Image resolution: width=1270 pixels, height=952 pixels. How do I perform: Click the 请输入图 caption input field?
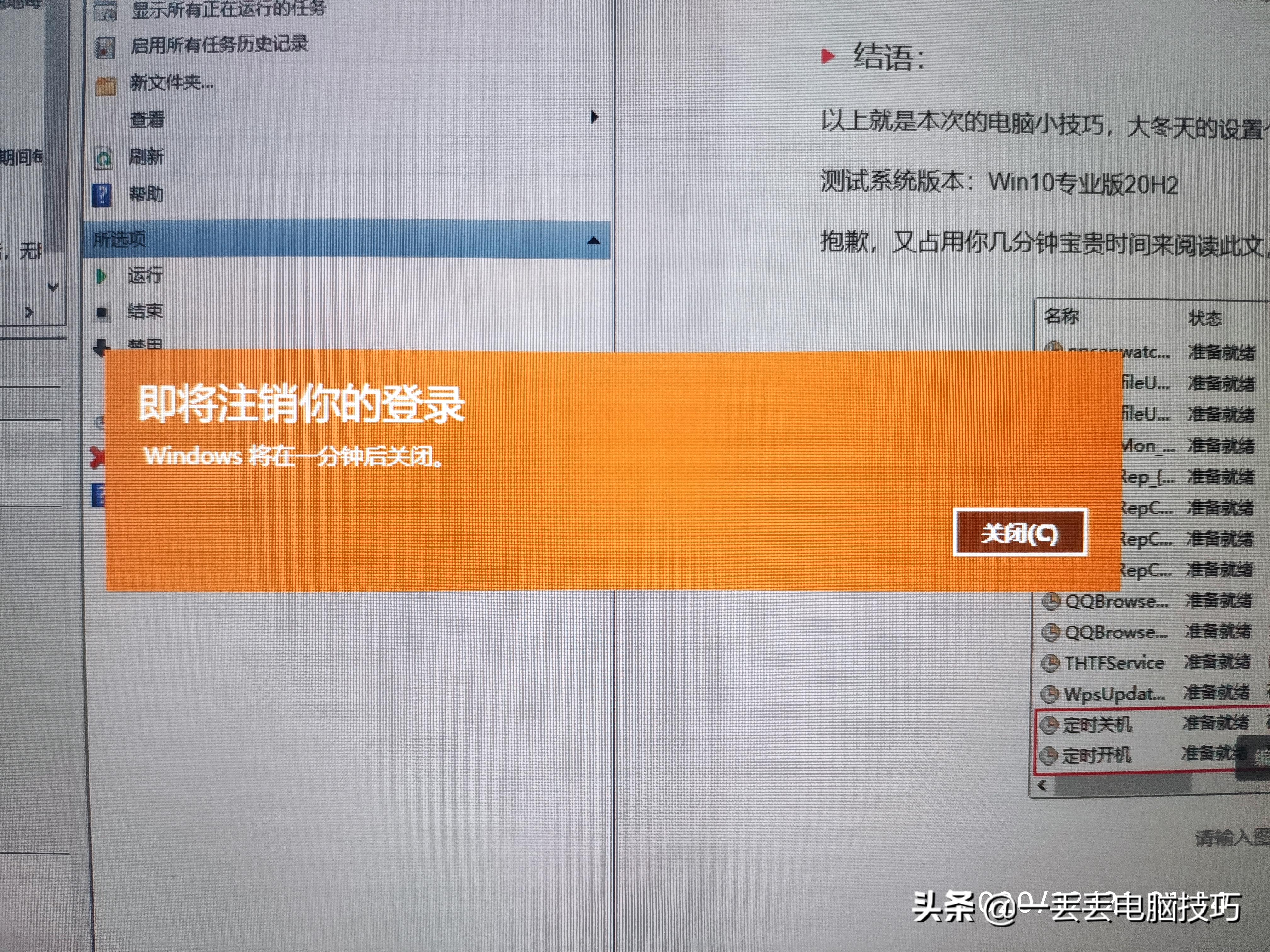tap(1232, 838)
